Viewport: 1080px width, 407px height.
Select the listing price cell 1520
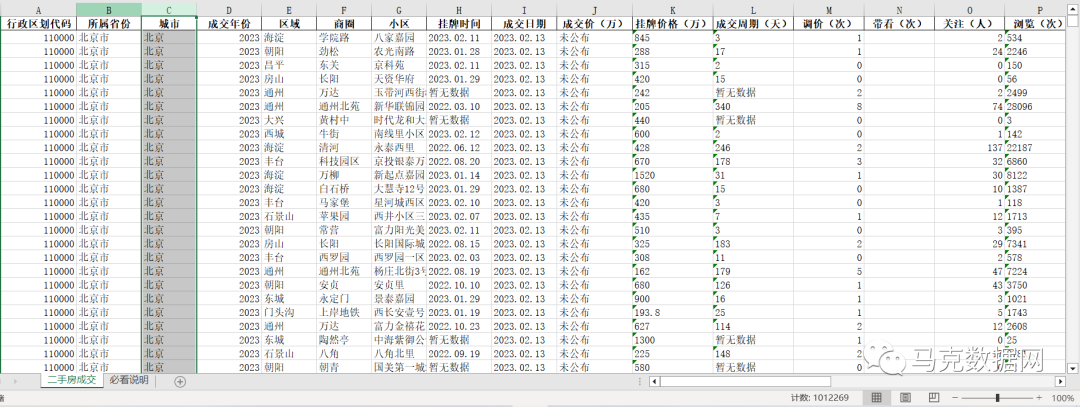coord(672,175)
